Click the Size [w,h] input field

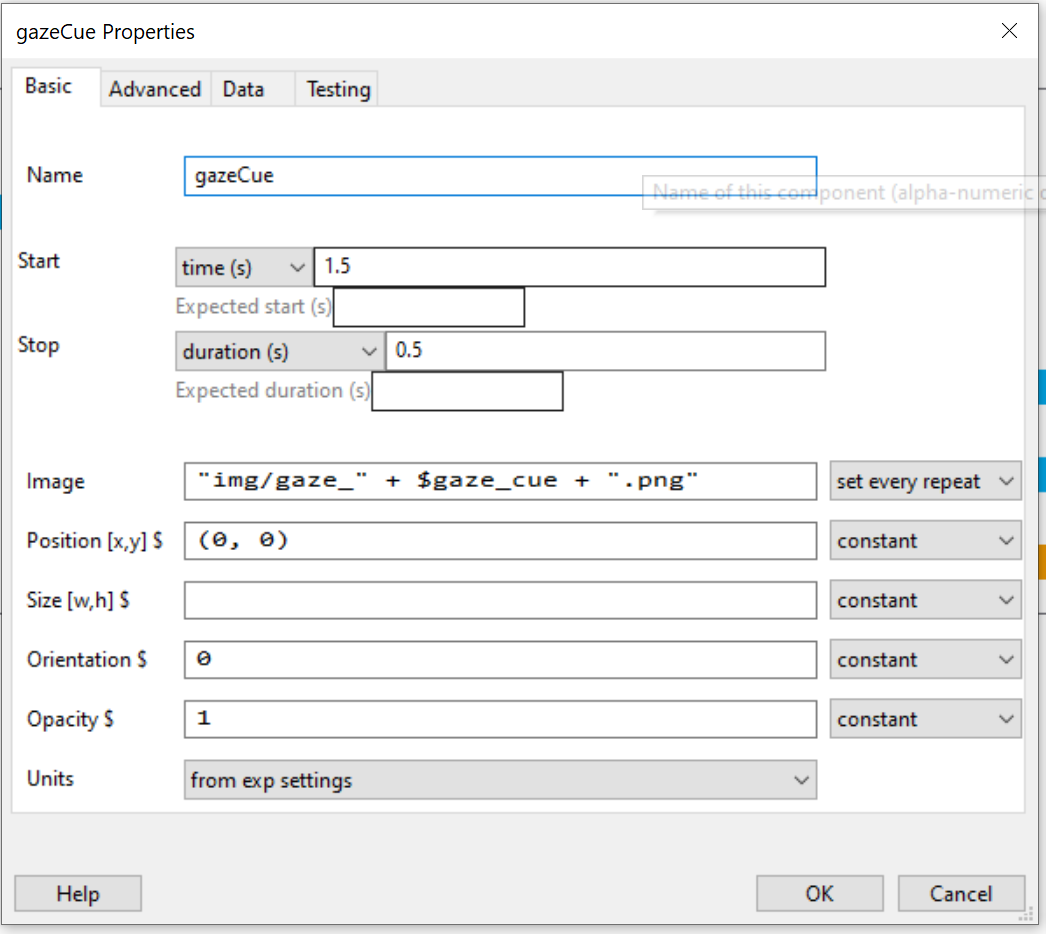click(x=500, y=600)
